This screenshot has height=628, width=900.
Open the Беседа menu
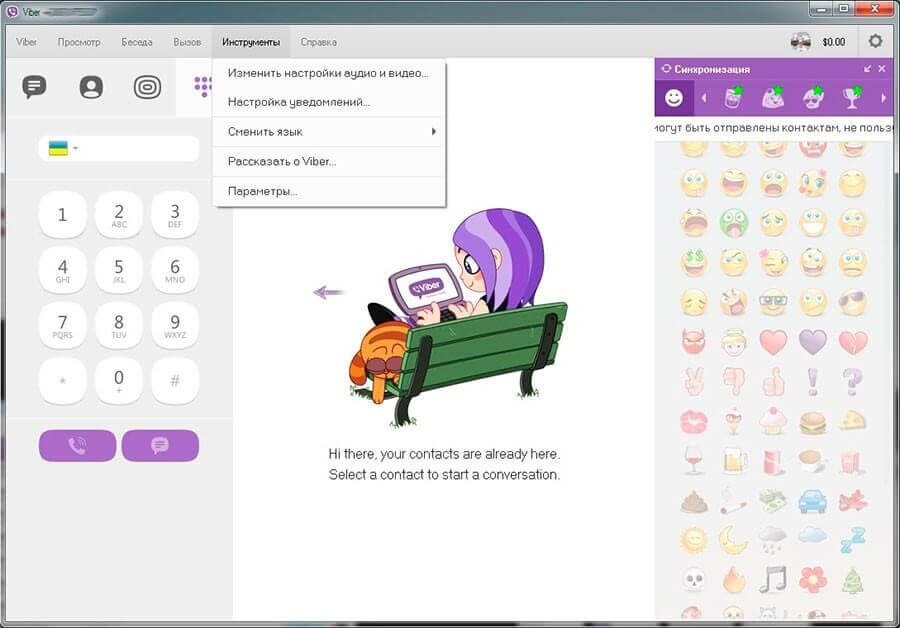137,42
